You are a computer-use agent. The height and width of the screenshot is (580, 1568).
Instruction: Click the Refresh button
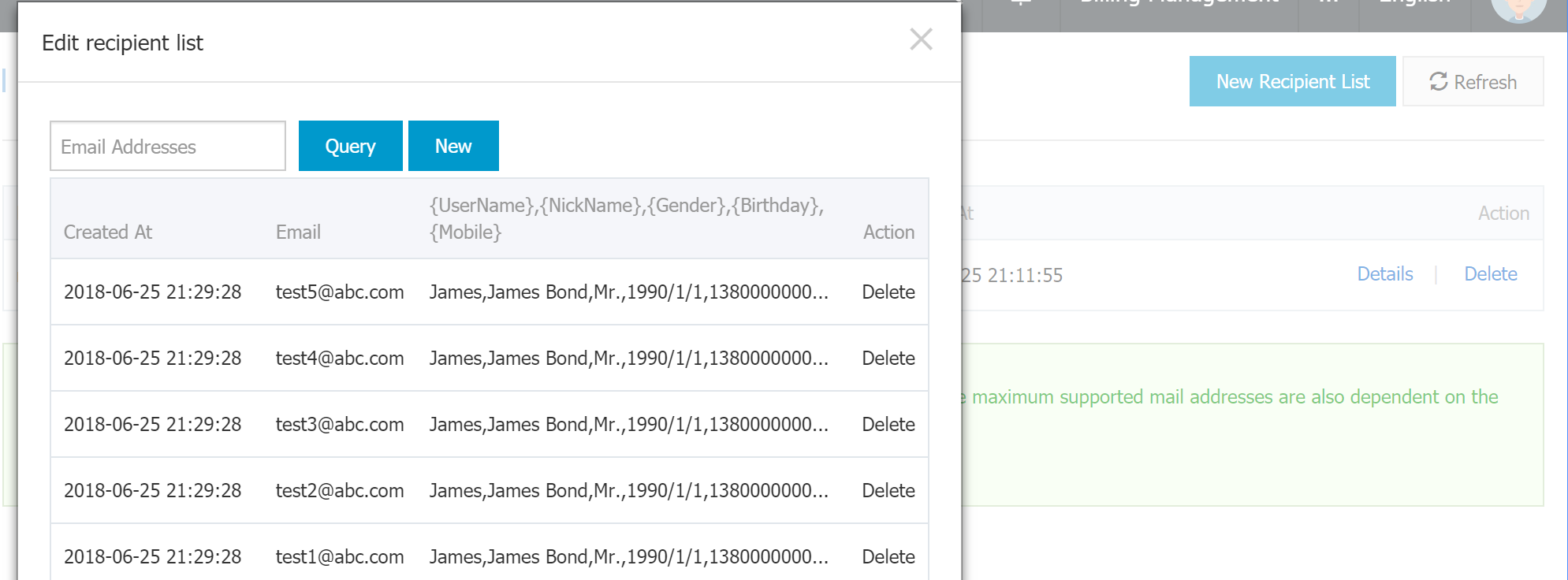pos(1473,81)
